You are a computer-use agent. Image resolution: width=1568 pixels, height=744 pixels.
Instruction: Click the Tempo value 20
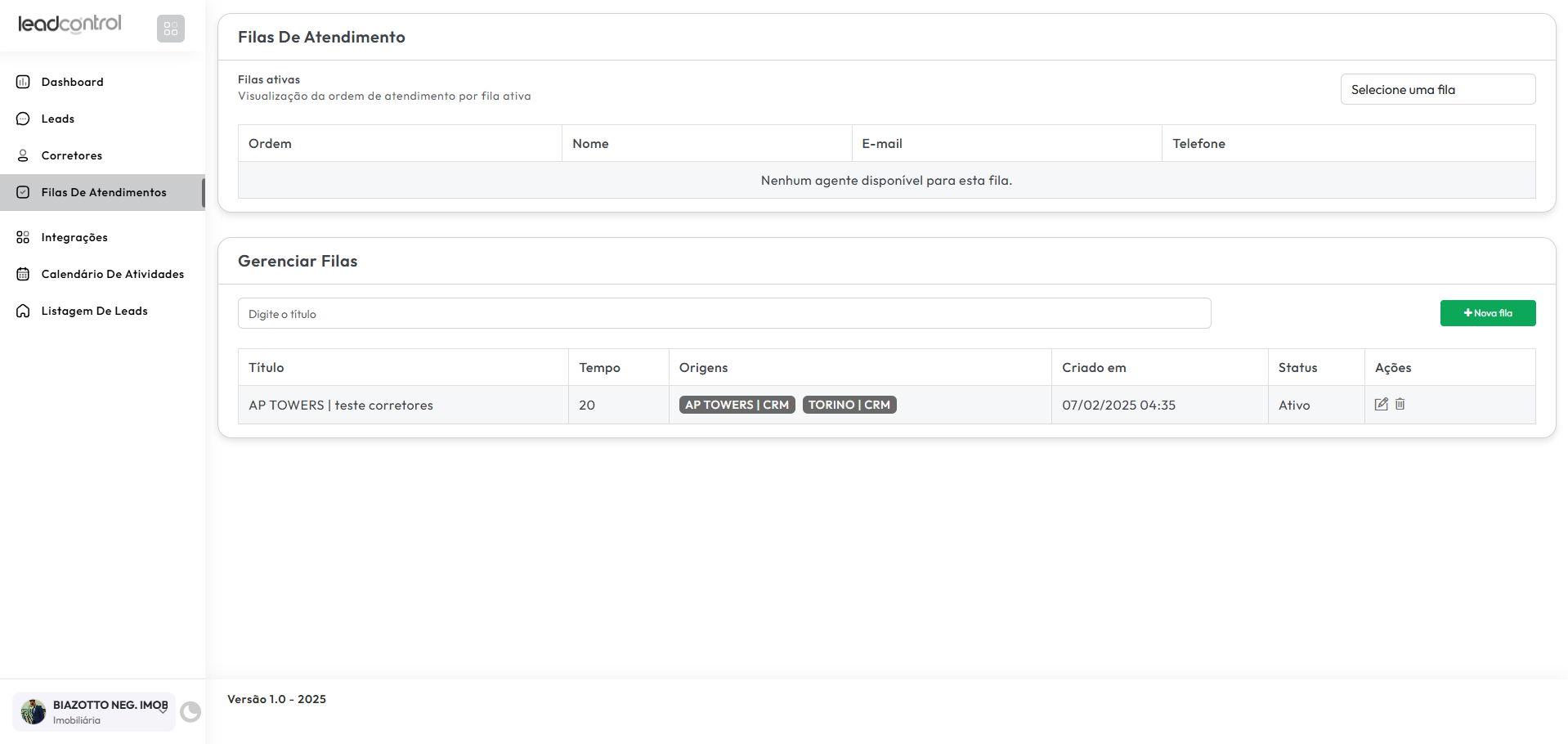pos(587,406)
